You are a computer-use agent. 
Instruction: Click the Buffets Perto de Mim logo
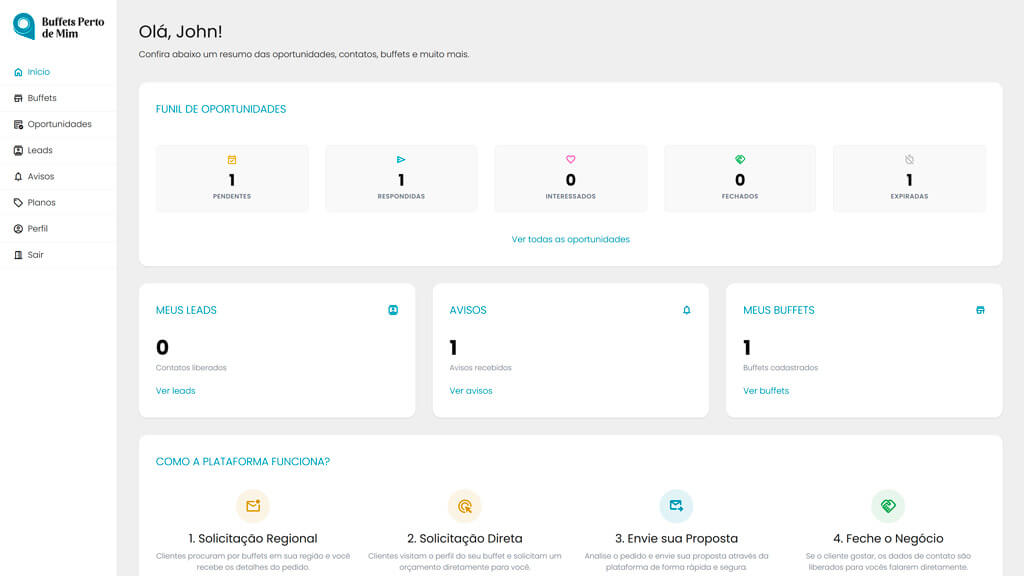[x=59, y=27]
